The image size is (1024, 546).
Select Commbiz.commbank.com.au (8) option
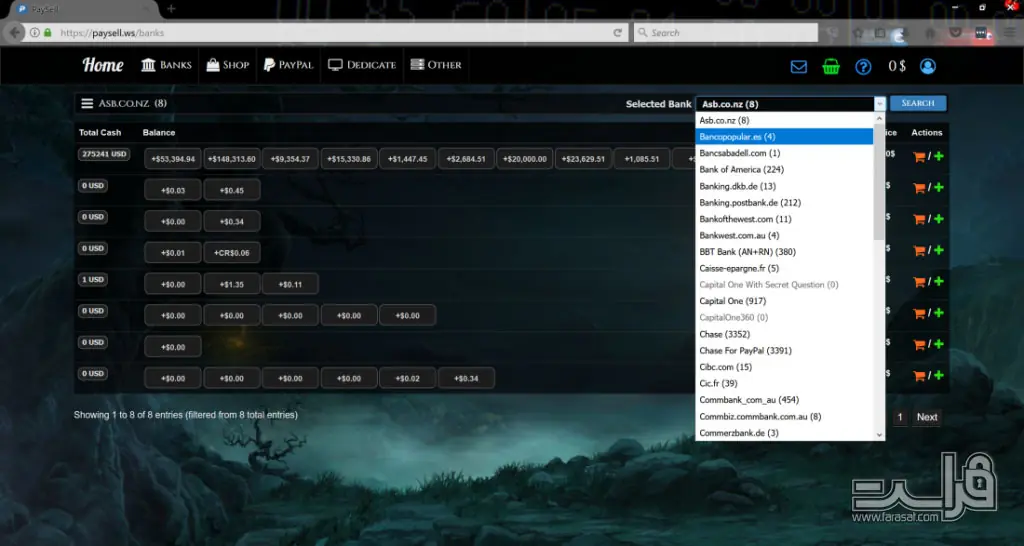tap(784, 416)
